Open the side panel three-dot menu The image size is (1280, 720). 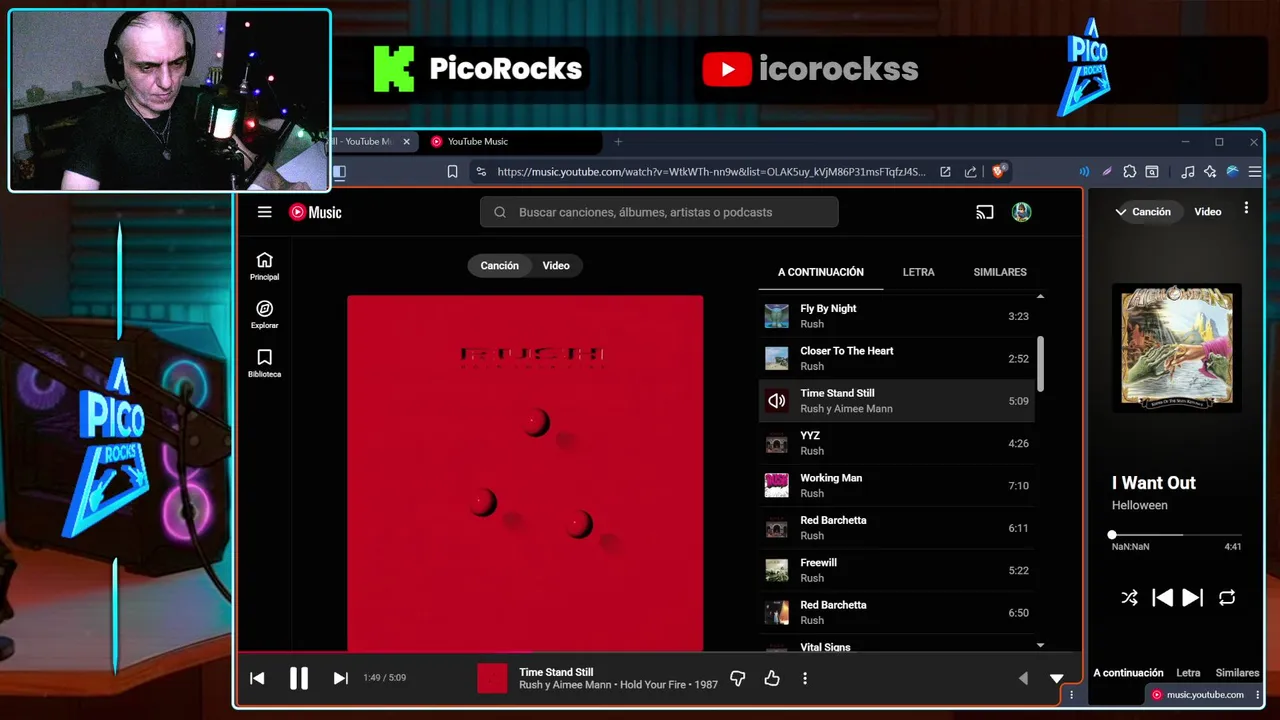tap(1246, 208)
